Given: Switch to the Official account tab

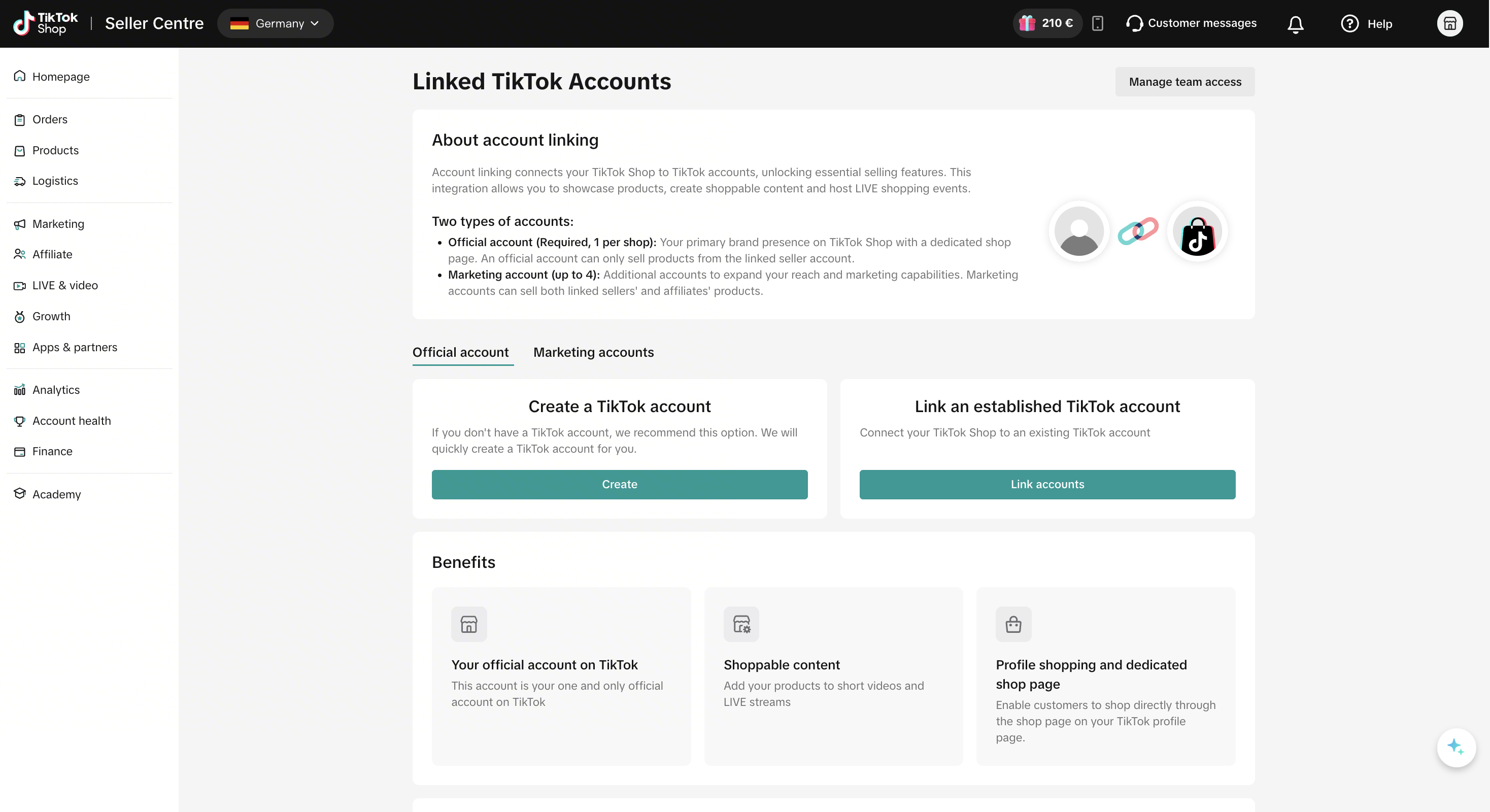Looking at the screenshot, I should [460, 352].
